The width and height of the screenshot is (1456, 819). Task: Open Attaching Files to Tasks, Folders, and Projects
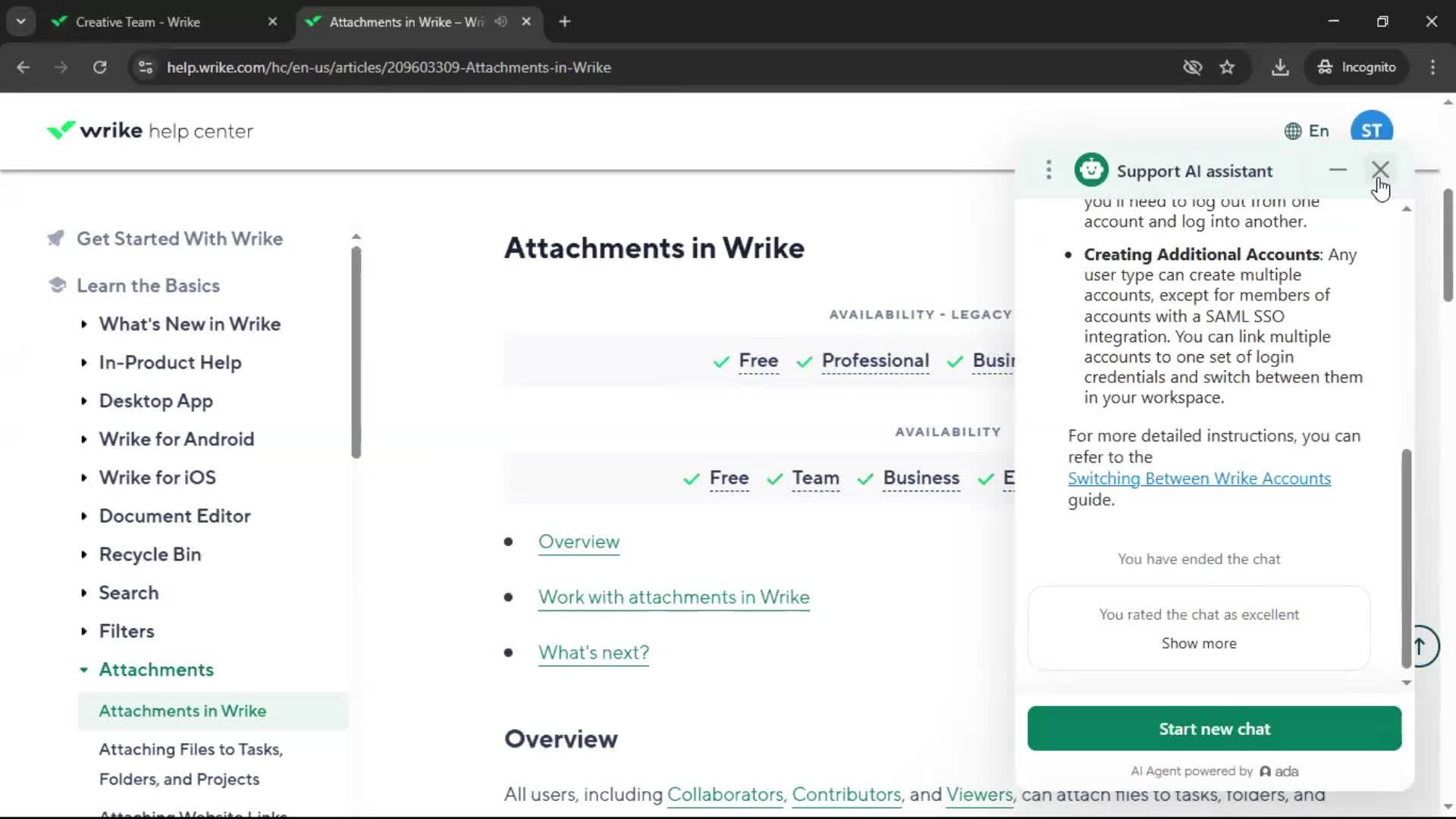pyautogui.click(x=190, y=764)
